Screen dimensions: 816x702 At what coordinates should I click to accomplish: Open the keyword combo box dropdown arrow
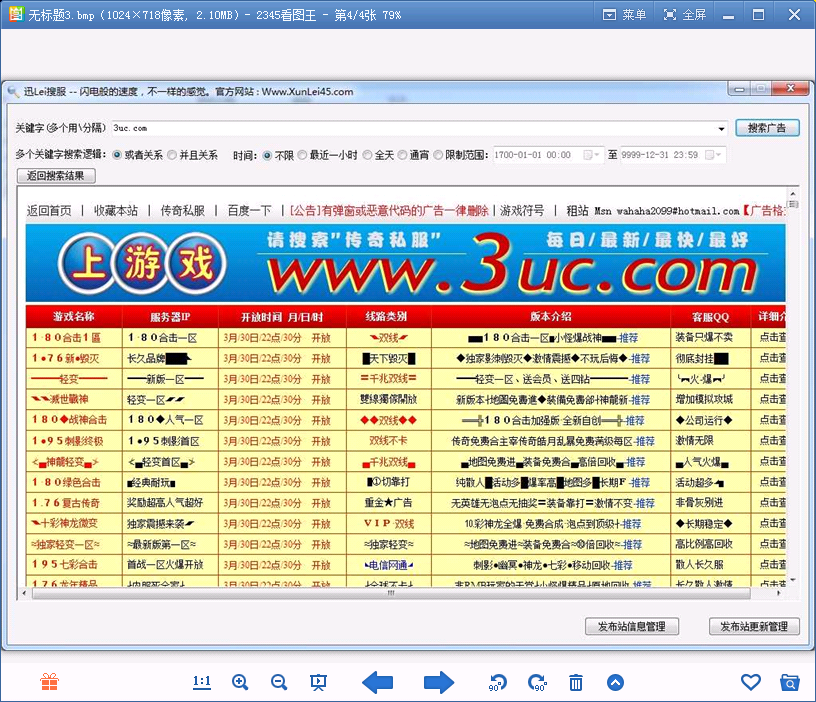tap(721, 129)
